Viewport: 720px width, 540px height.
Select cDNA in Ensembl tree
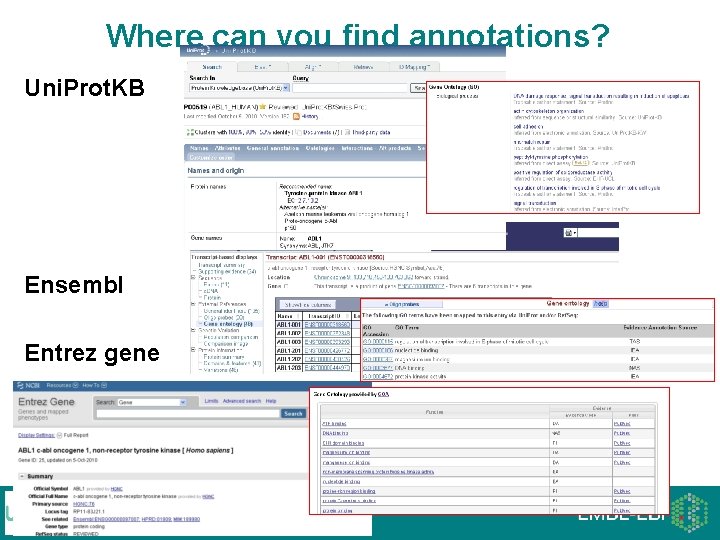[211, 291]
